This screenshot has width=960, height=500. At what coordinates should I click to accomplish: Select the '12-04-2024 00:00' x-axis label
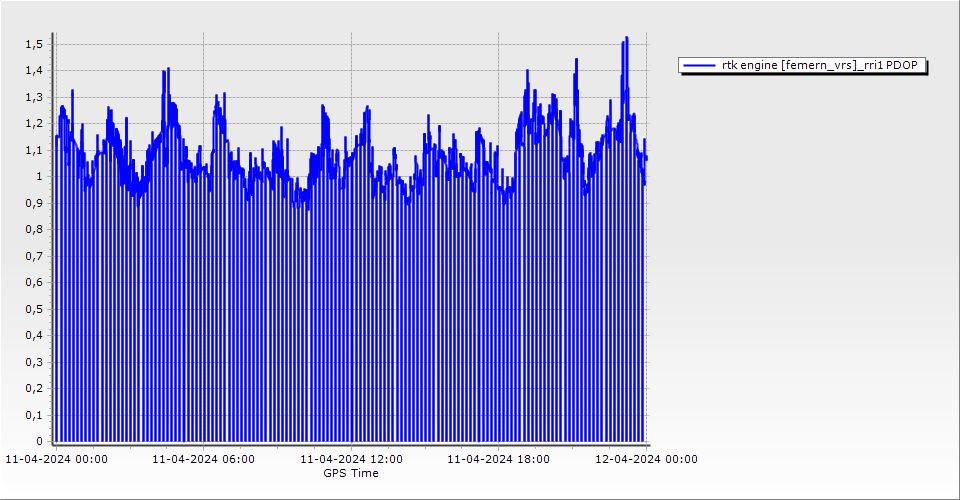coord(646,460)
